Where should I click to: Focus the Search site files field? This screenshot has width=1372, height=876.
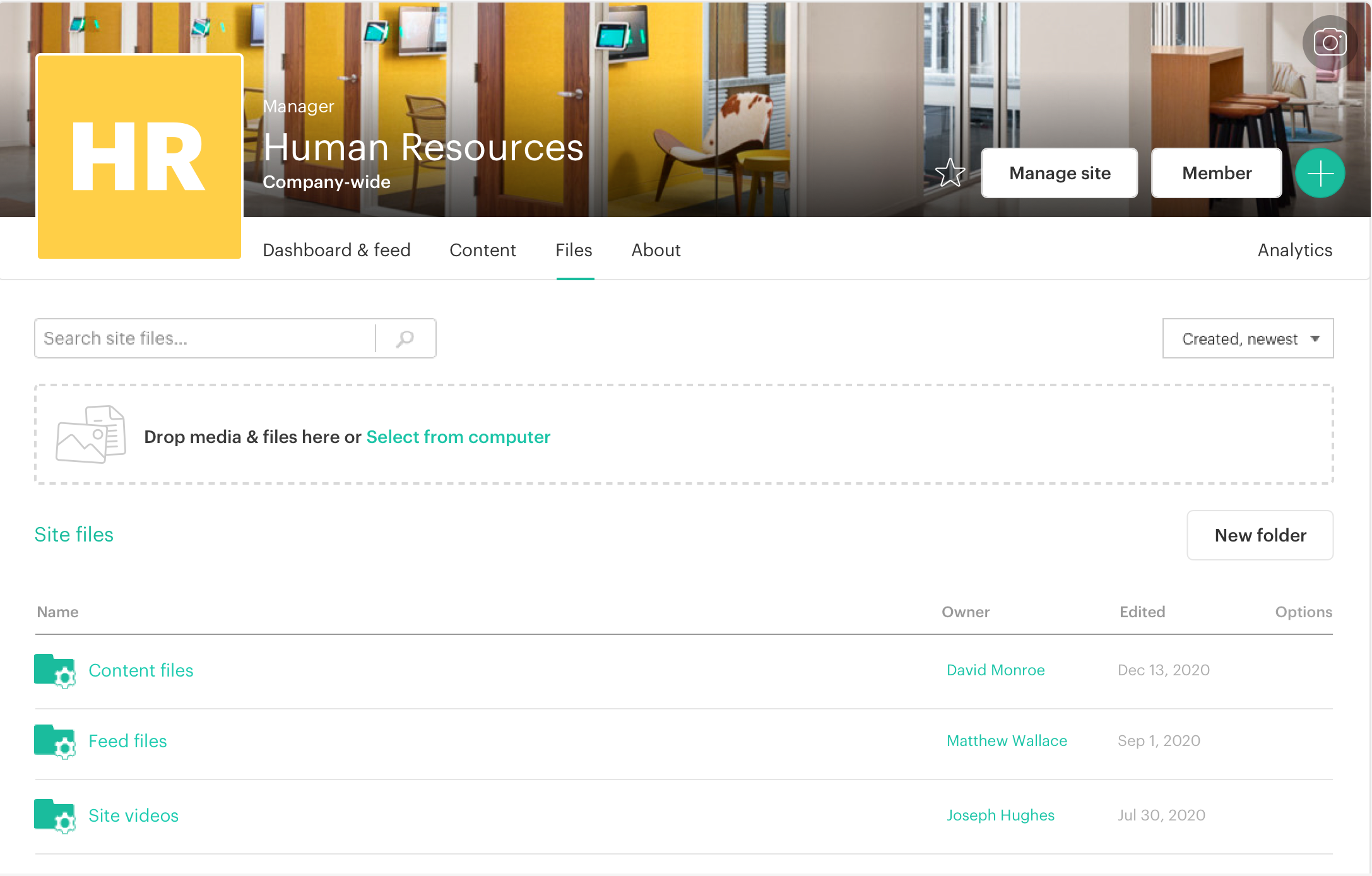(x=205, y=339)
